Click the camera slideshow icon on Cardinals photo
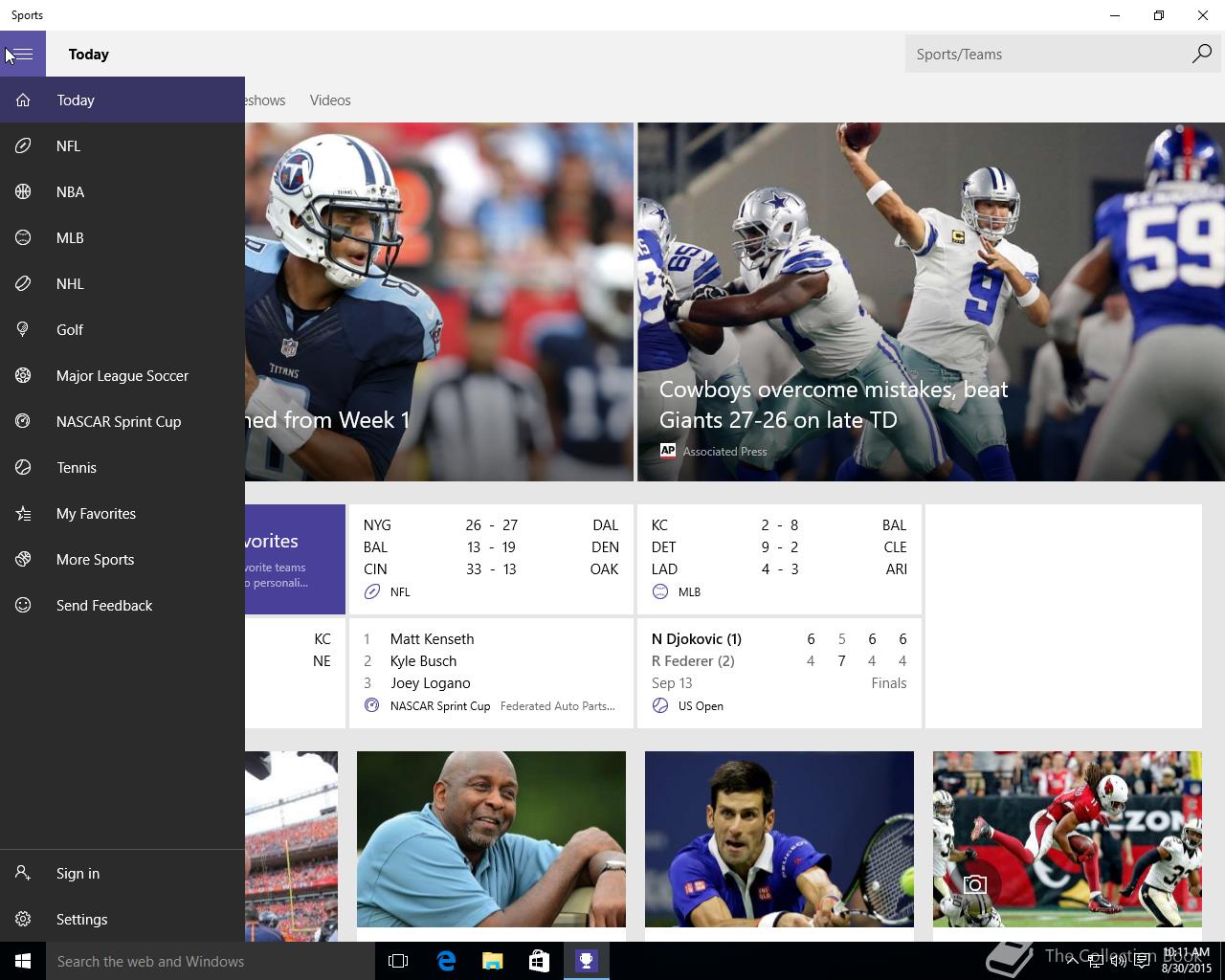This screenshot has height=980, width=1225. [974, 884]
